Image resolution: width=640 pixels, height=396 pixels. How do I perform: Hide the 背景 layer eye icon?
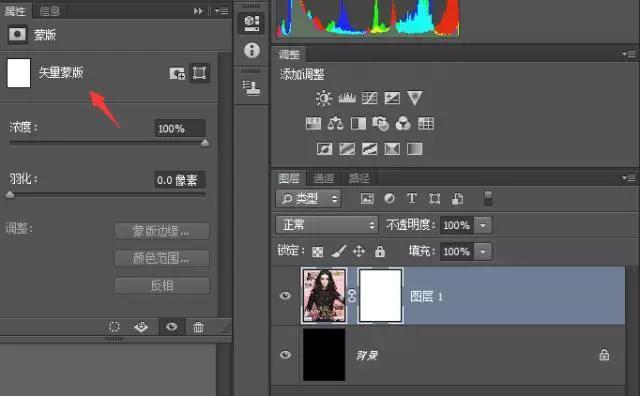point(285,354)
